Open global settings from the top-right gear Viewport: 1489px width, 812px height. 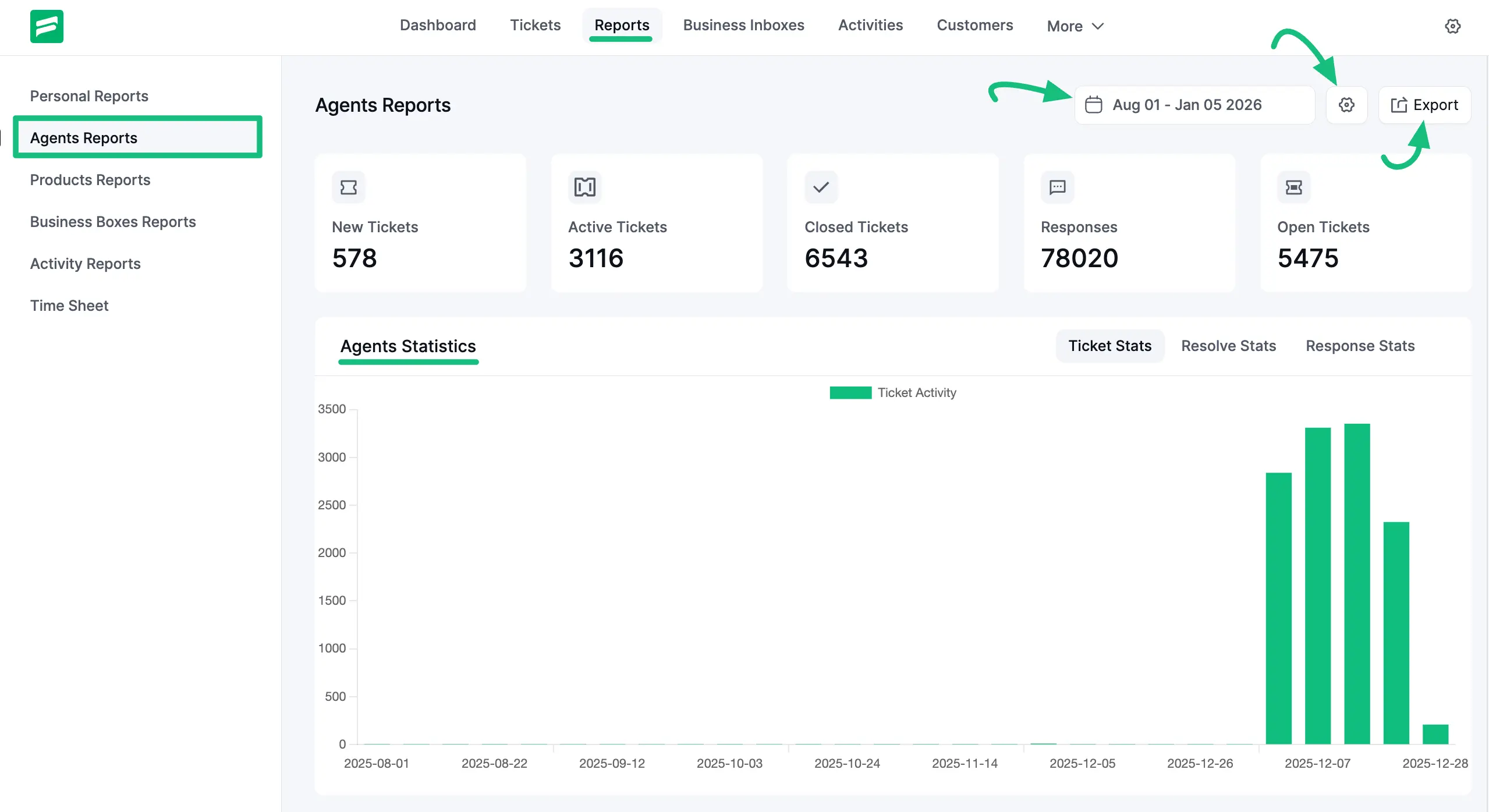point(1453,26)
